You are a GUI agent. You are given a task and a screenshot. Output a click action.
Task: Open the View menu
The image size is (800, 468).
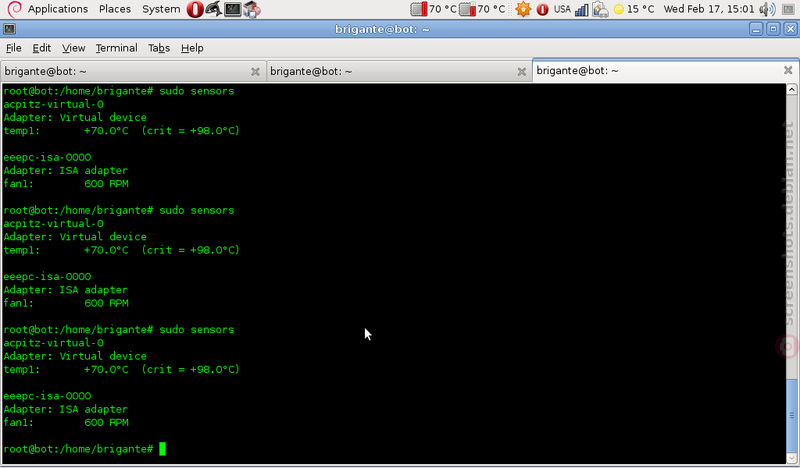(x=73, y=48)
